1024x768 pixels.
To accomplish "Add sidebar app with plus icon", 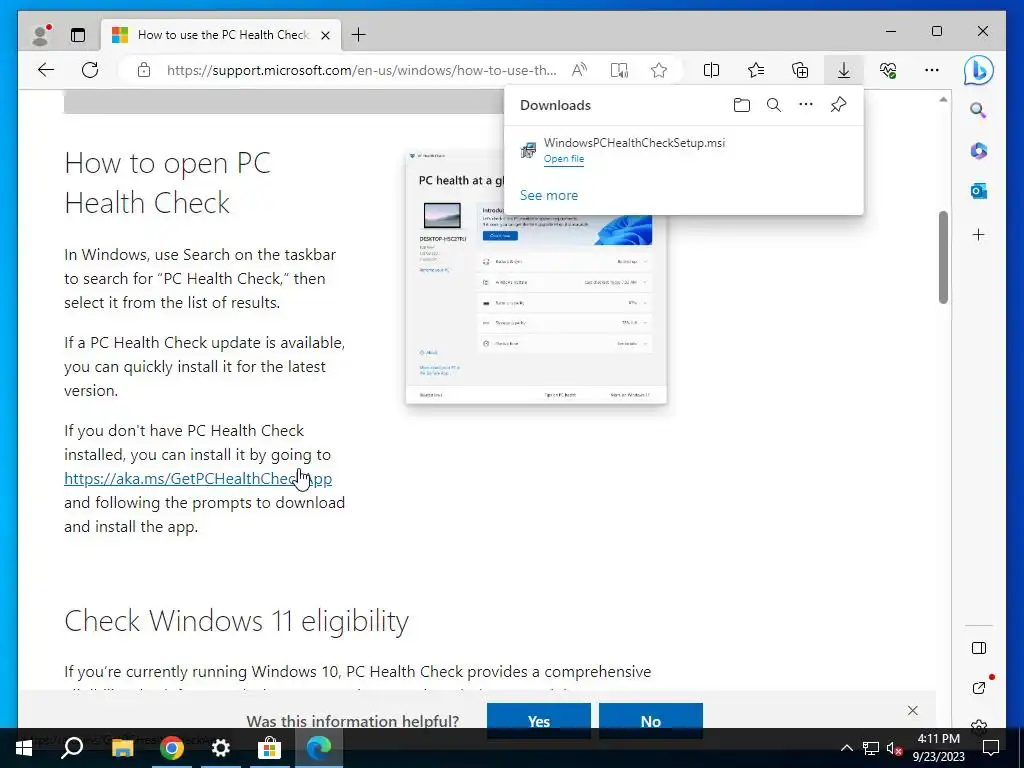I will click(x=978, y=235).
